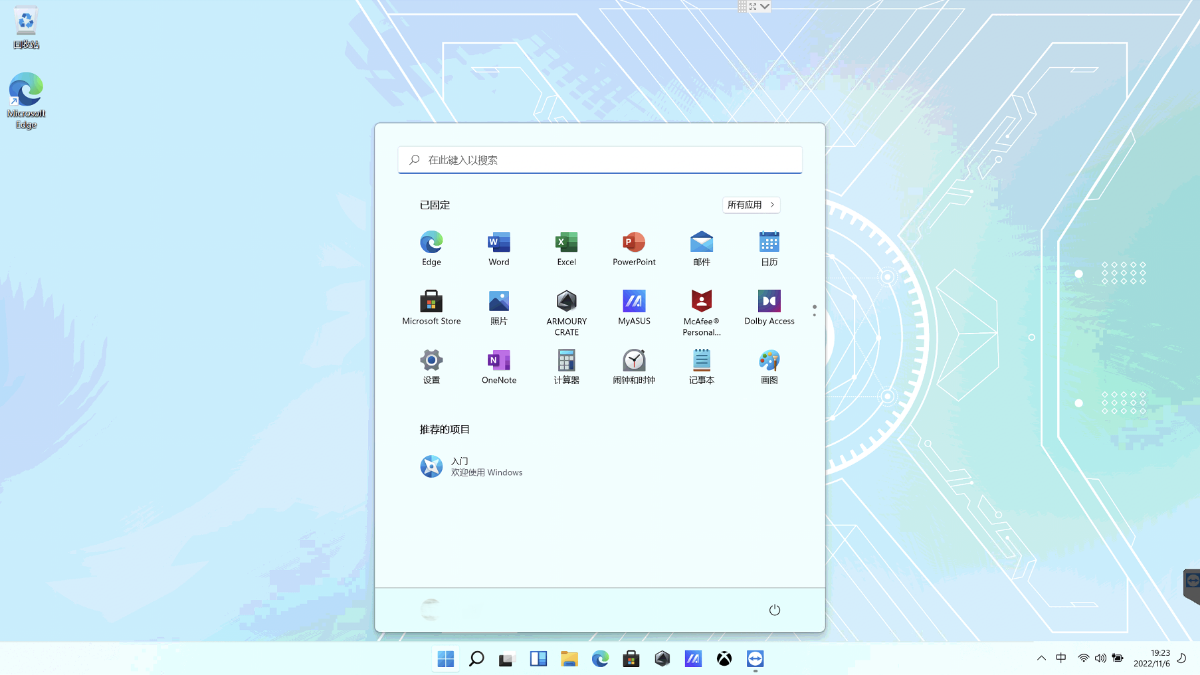Open TeamViewer from the taskbar

coord(755,659)
